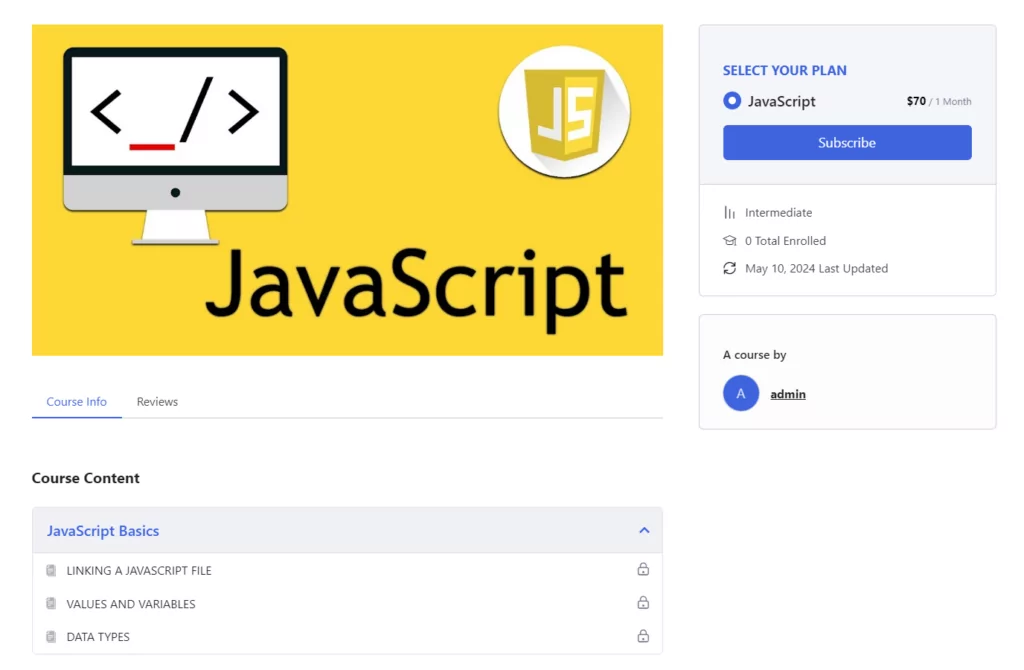Open the Data Types lesson

98,637
